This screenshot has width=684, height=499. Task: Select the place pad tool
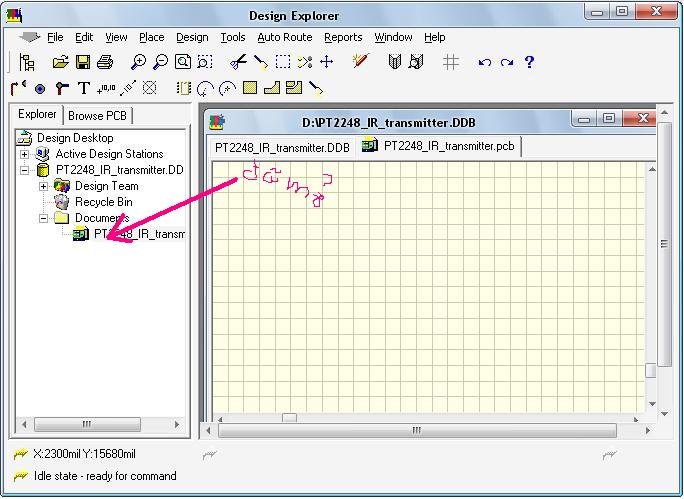[x=40, y=89]
